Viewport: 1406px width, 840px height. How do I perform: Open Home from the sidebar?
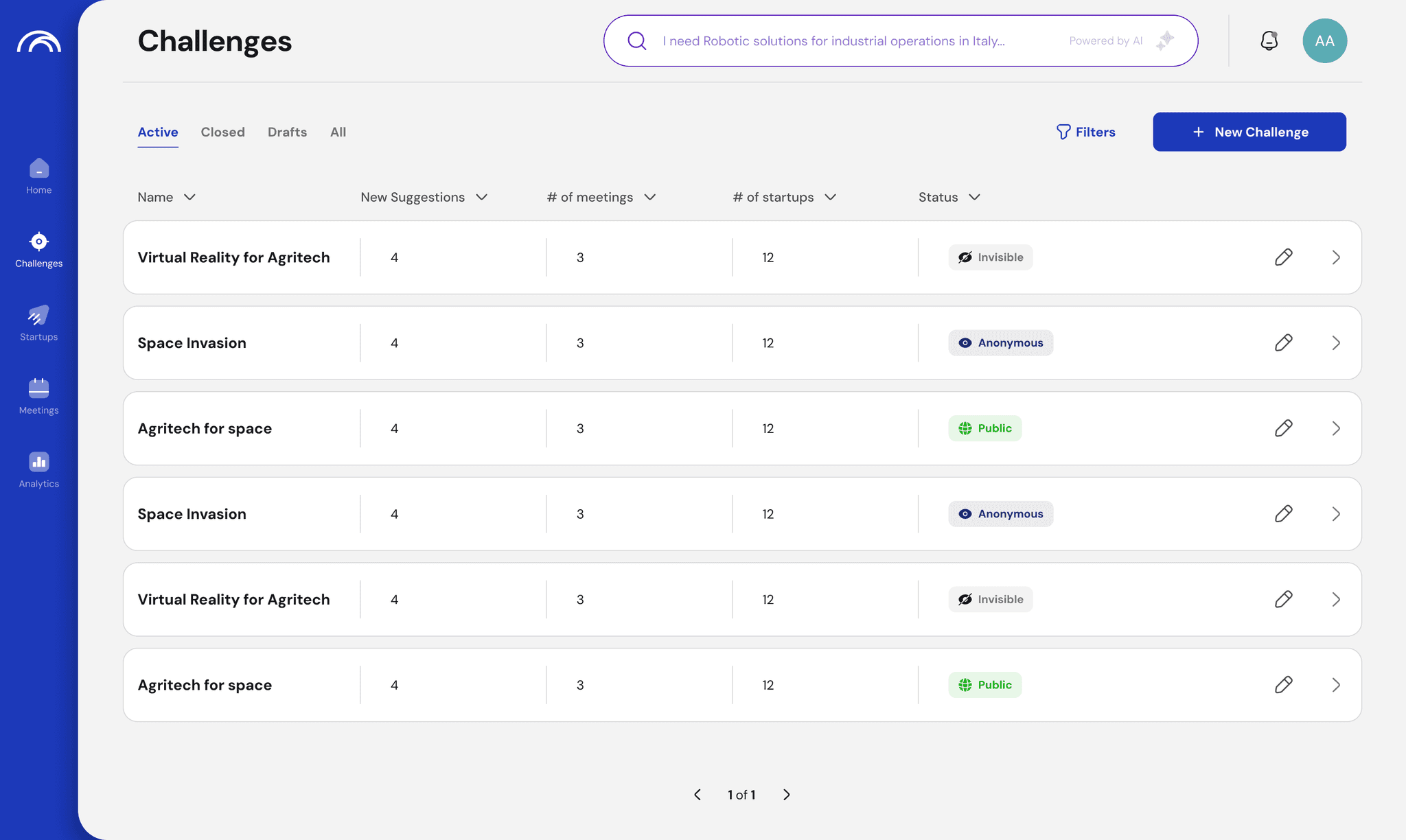pos(38,176)
